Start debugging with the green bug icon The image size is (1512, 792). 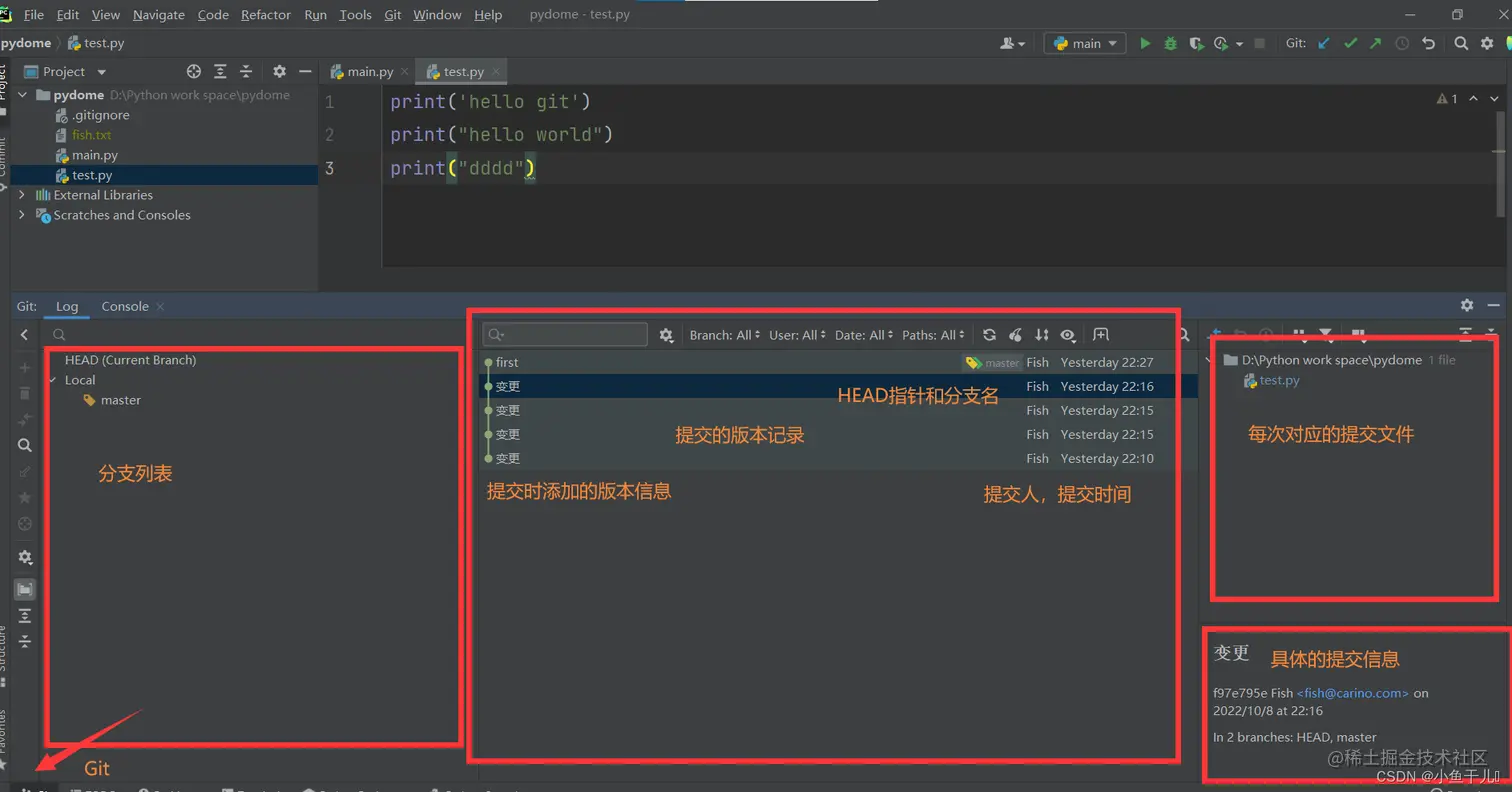[1170, 43]
